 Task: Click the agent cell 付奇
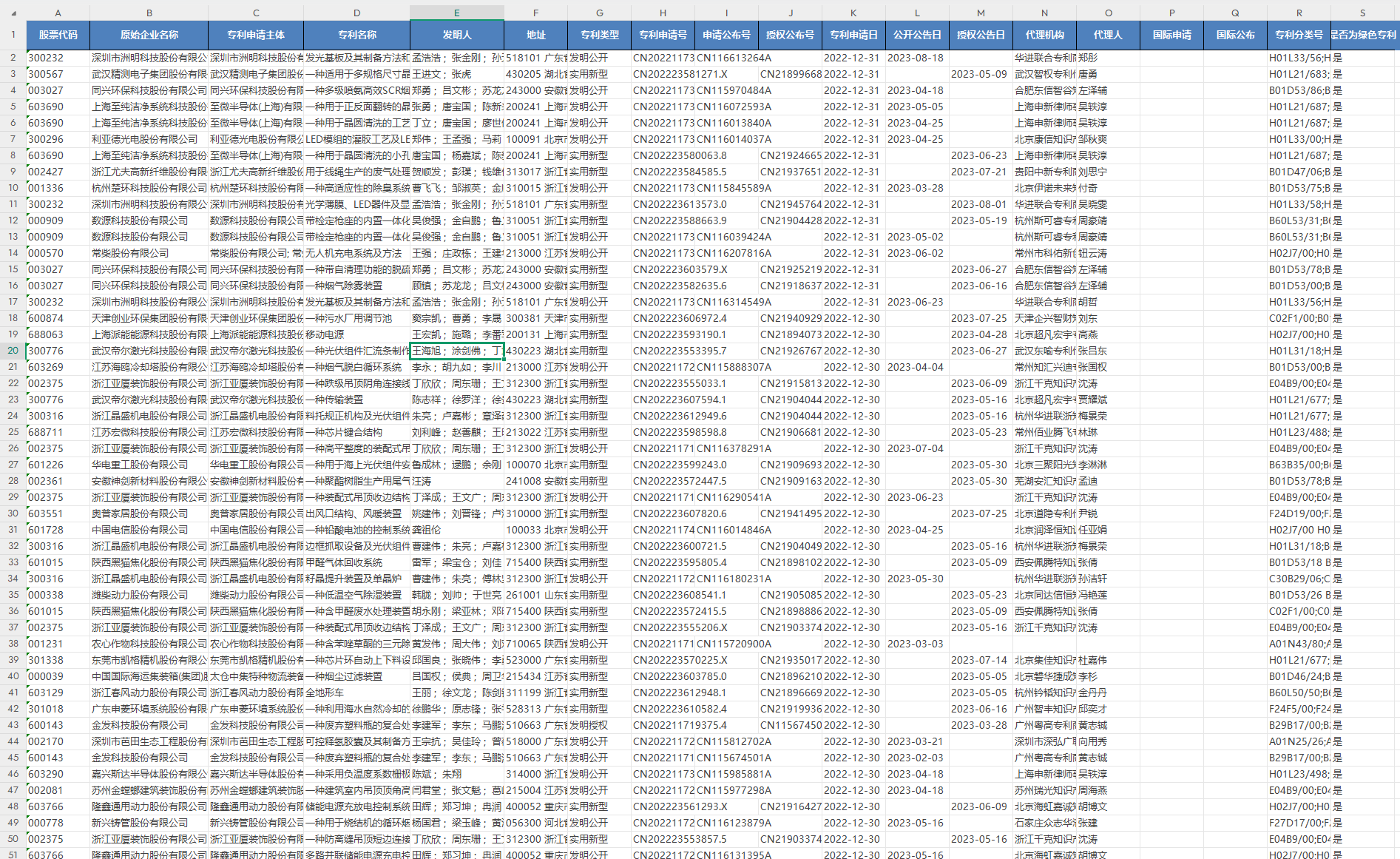1109,188
